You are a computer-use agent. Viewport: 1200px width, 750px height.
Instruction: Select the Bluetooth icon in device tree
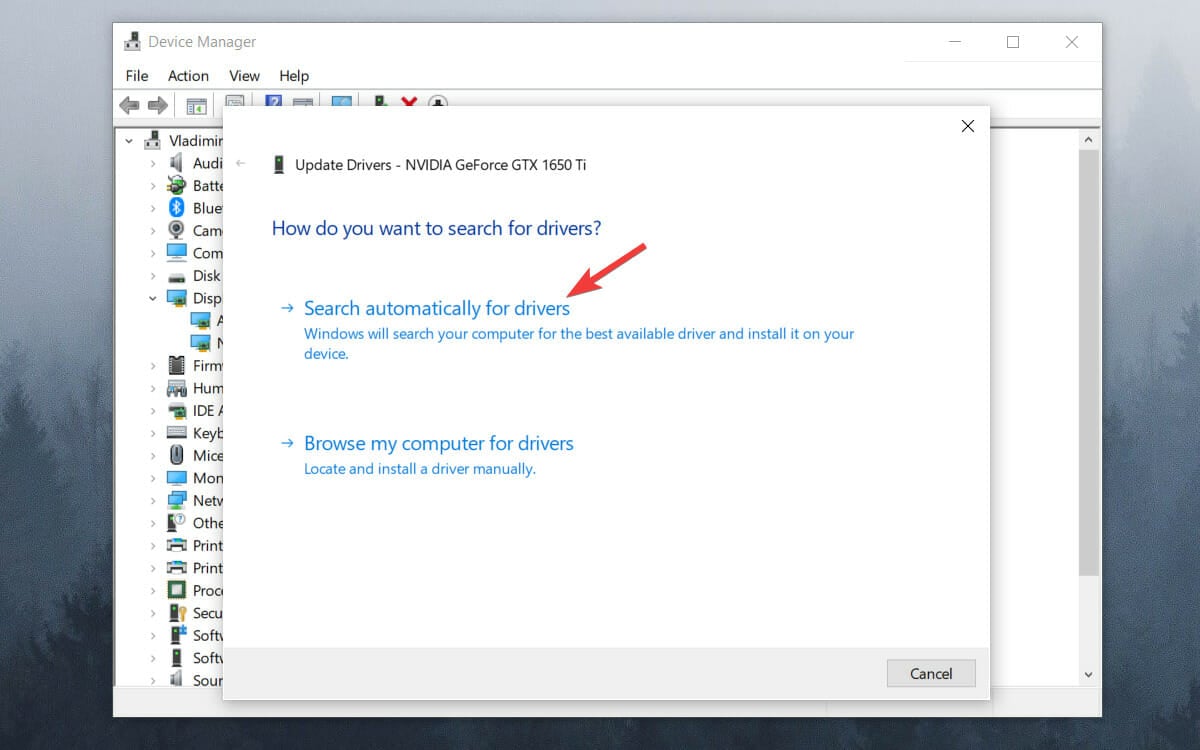pyautogui.click(x=177, y=208)
